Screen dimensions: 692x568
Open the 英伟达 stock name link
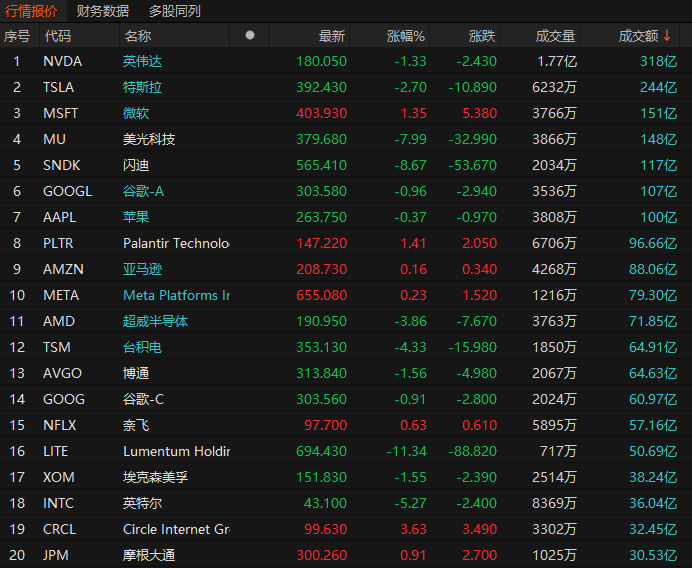point(142,61)
